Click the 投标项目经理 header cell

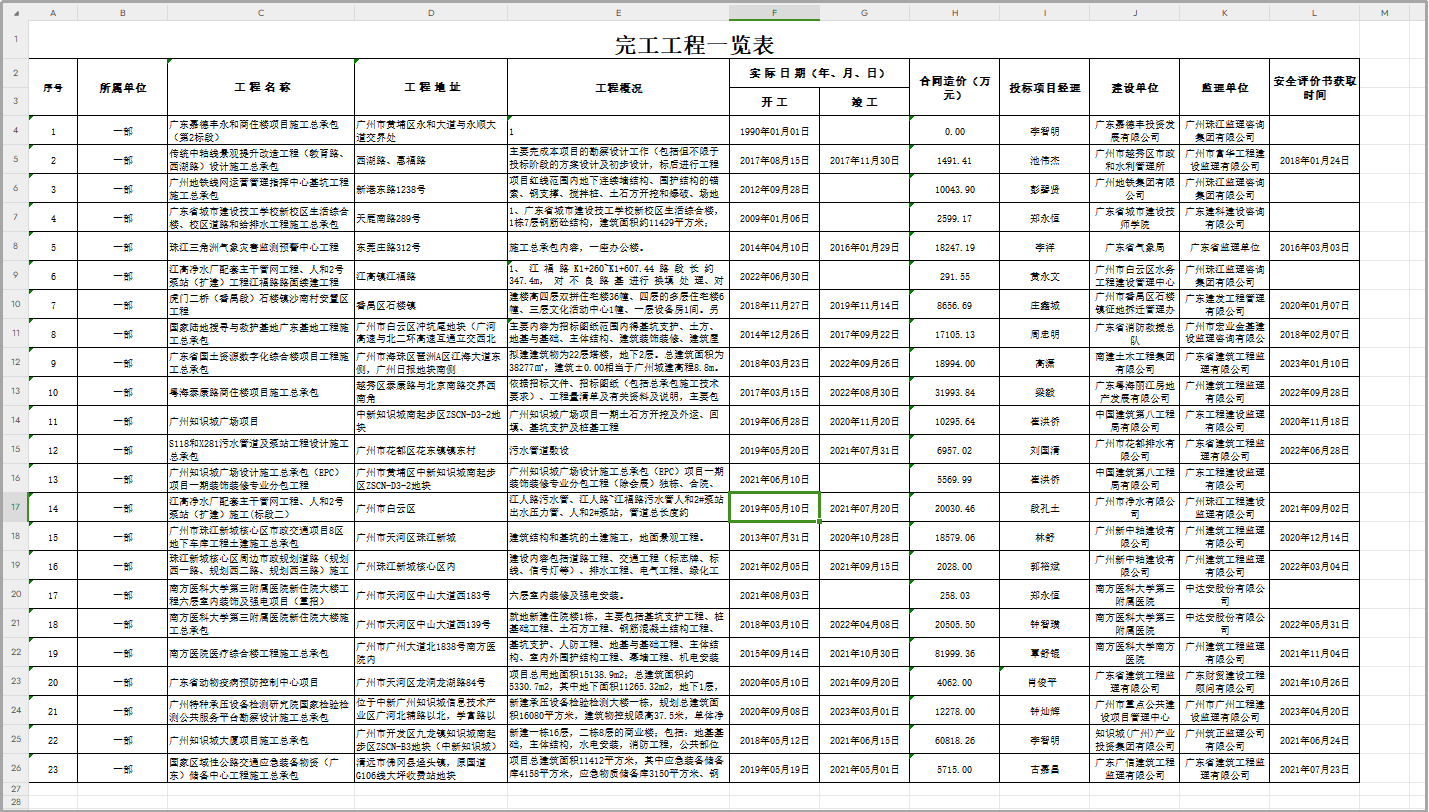(x=1044, y=87)
